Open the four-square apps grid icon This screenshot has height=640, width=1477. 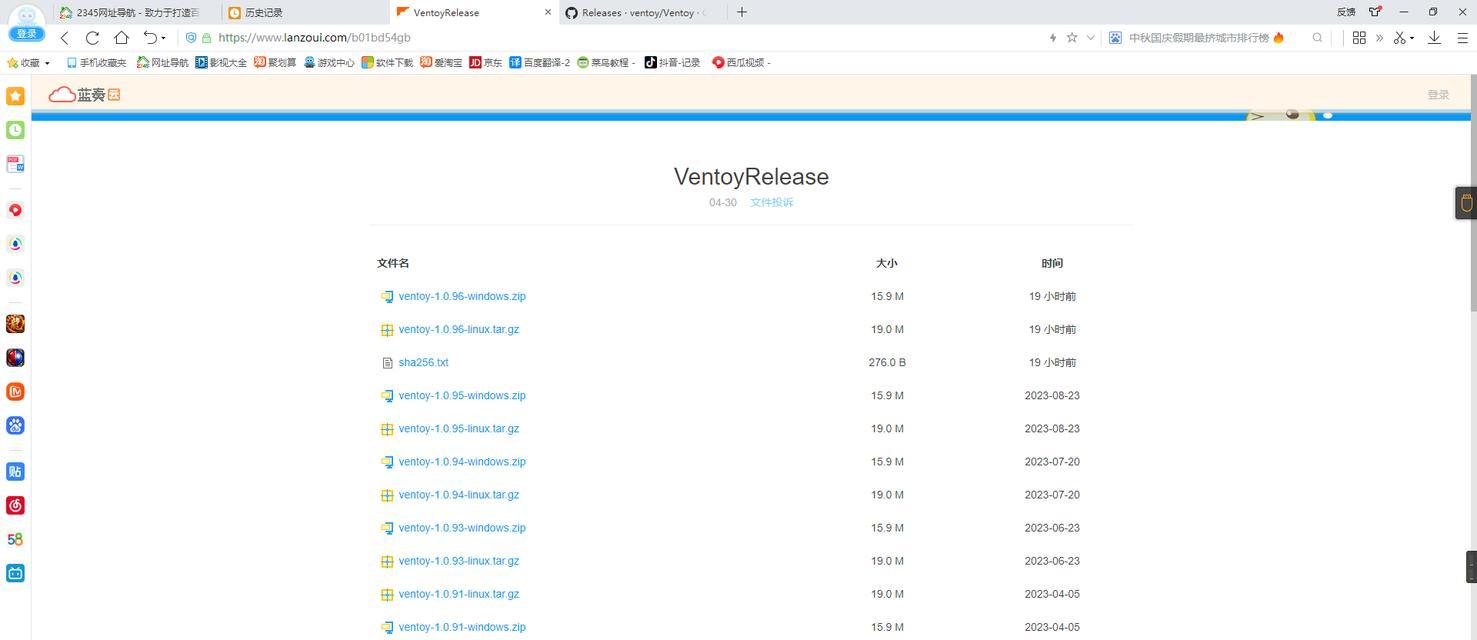click(1359, 38)
